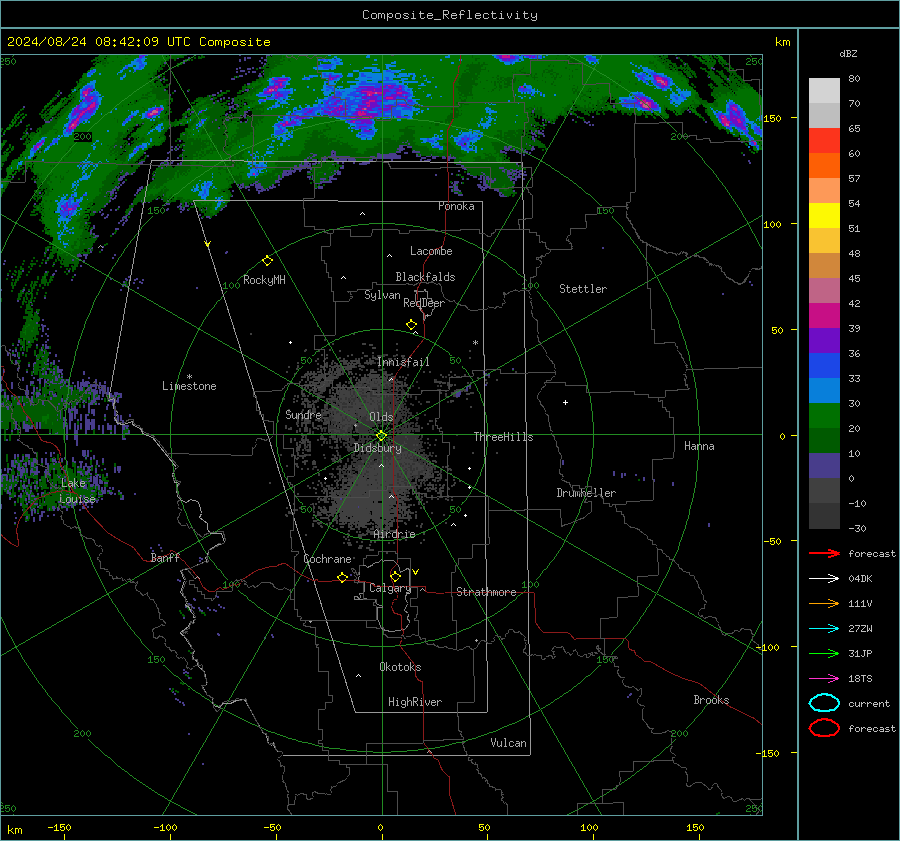Click the Lake Louise label
The image size is (900, 841).
pos(77,491)
